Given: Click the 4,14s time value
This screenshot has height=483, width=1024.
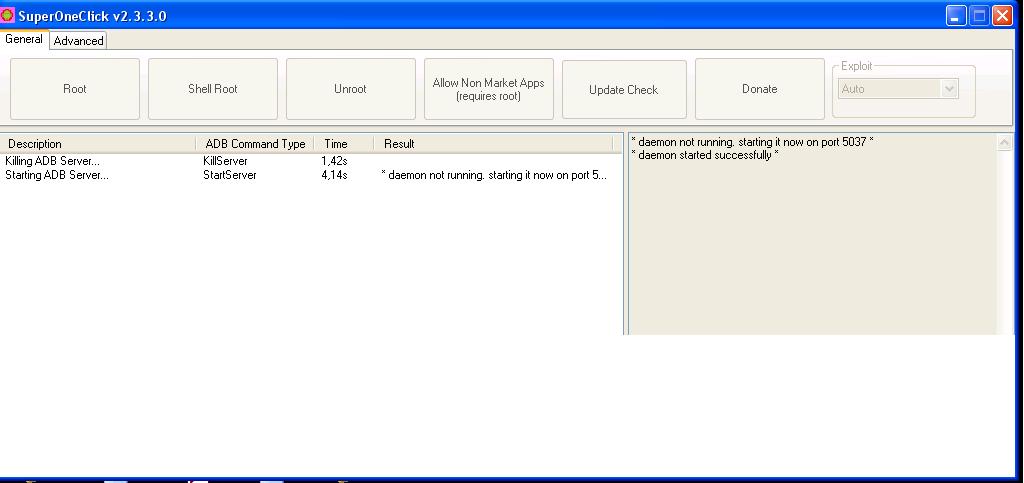Looking at the screenshot, I should [334, 175].
